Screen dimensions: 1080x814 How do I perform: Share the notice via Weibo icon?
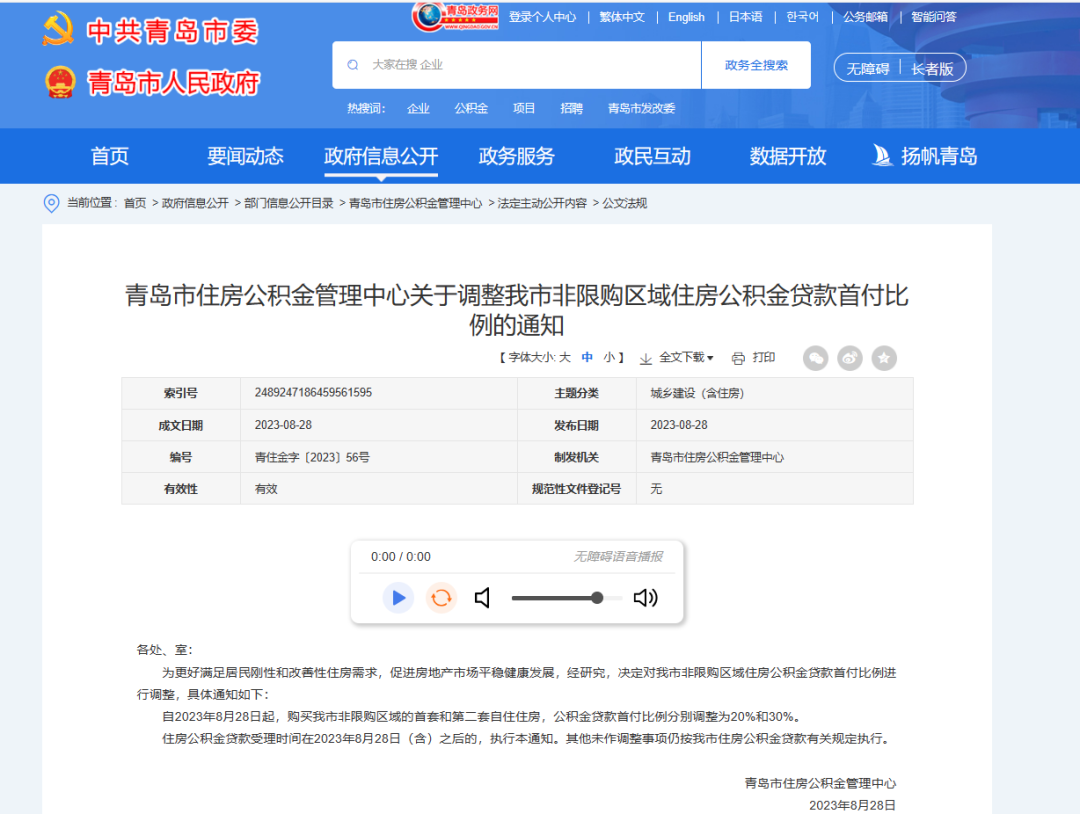pyautogui.click(x=850, y=358)
